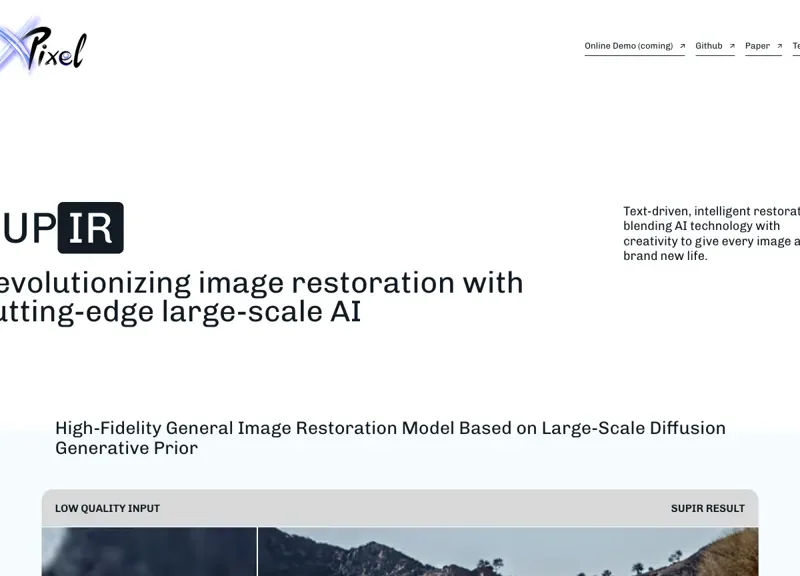
Task: Open the Paper link
Action: 757,46
